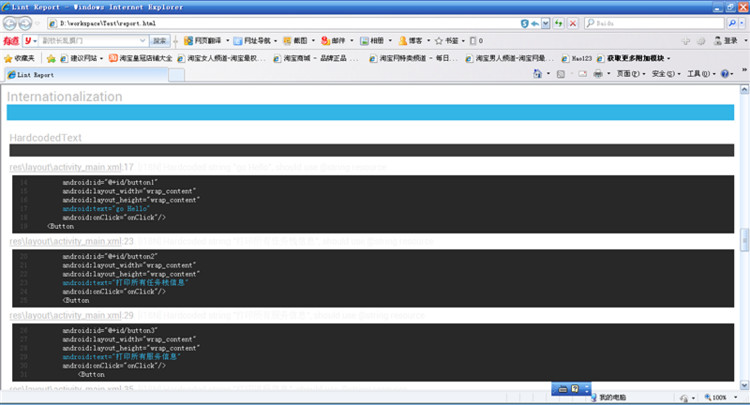Go back with the browser Back button
750x405 pixels.
pyautogui.click(x=10, y=23)
